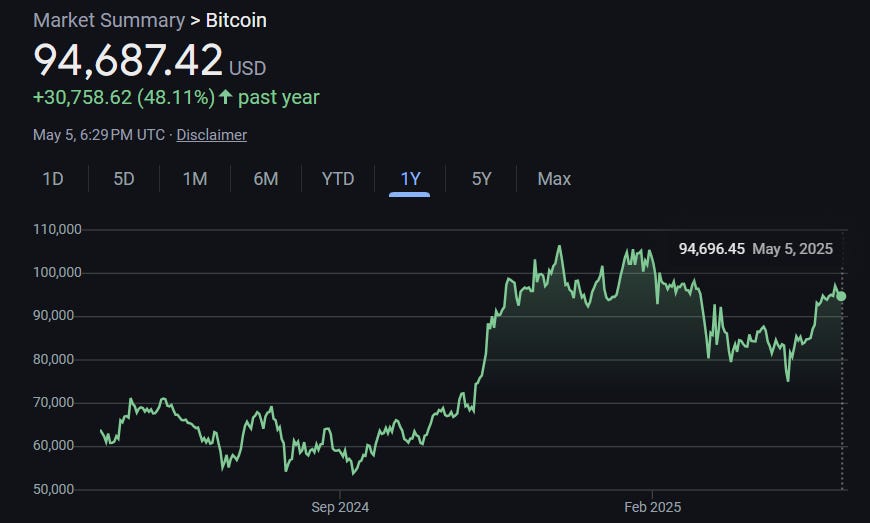
Task: Select the 5D time range tab
Action: [x=124, y=179]
